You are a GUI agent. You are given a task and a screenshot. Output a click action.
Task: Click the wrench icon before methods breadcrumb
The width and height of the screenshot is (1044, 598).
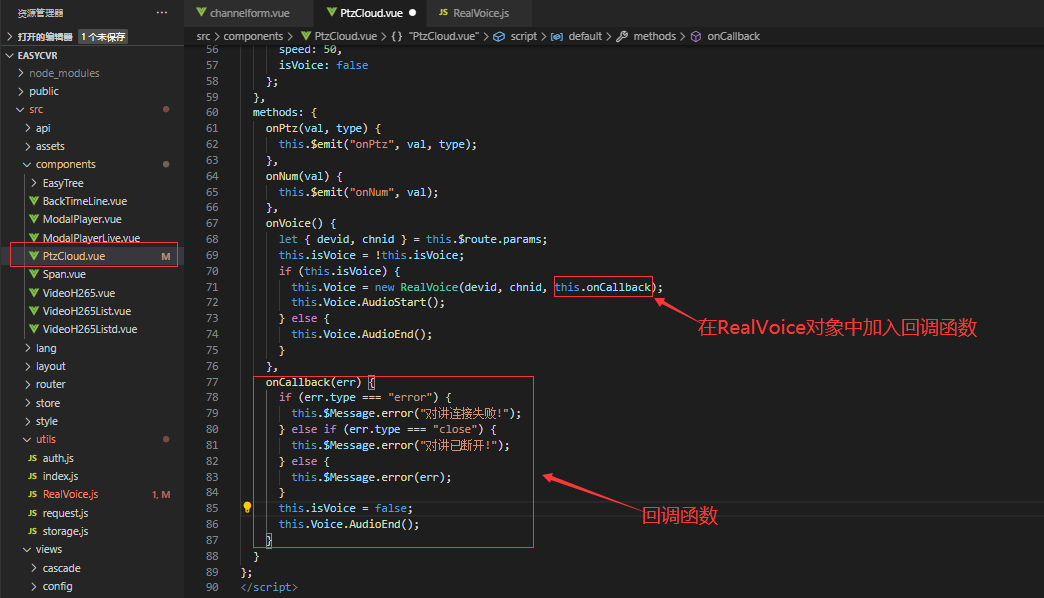[x=622, y=37]
